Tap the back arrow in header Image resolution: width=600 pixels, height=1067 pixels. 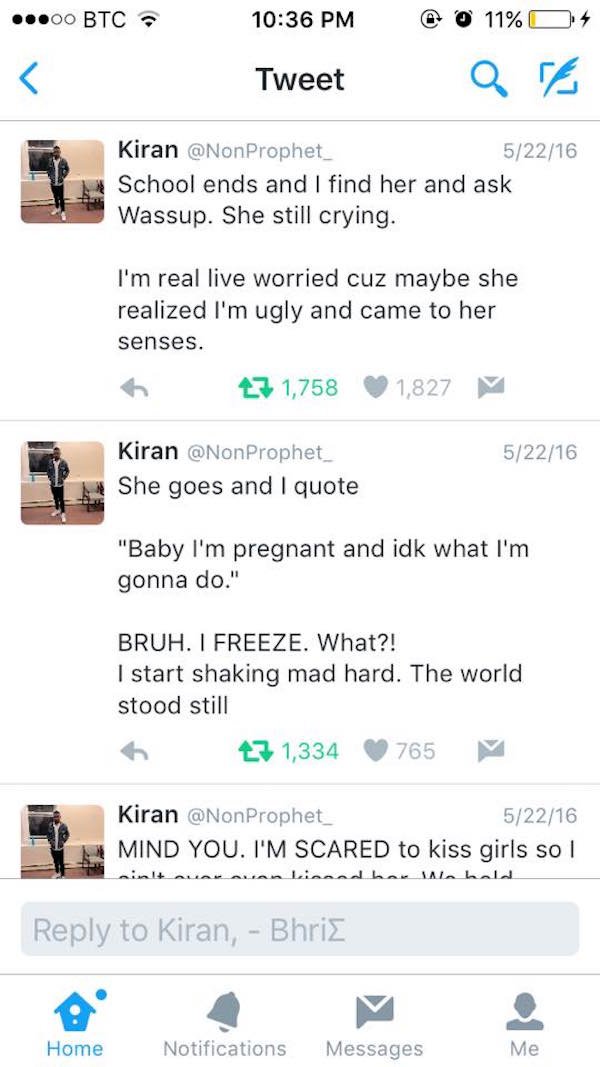coord(28,79)
